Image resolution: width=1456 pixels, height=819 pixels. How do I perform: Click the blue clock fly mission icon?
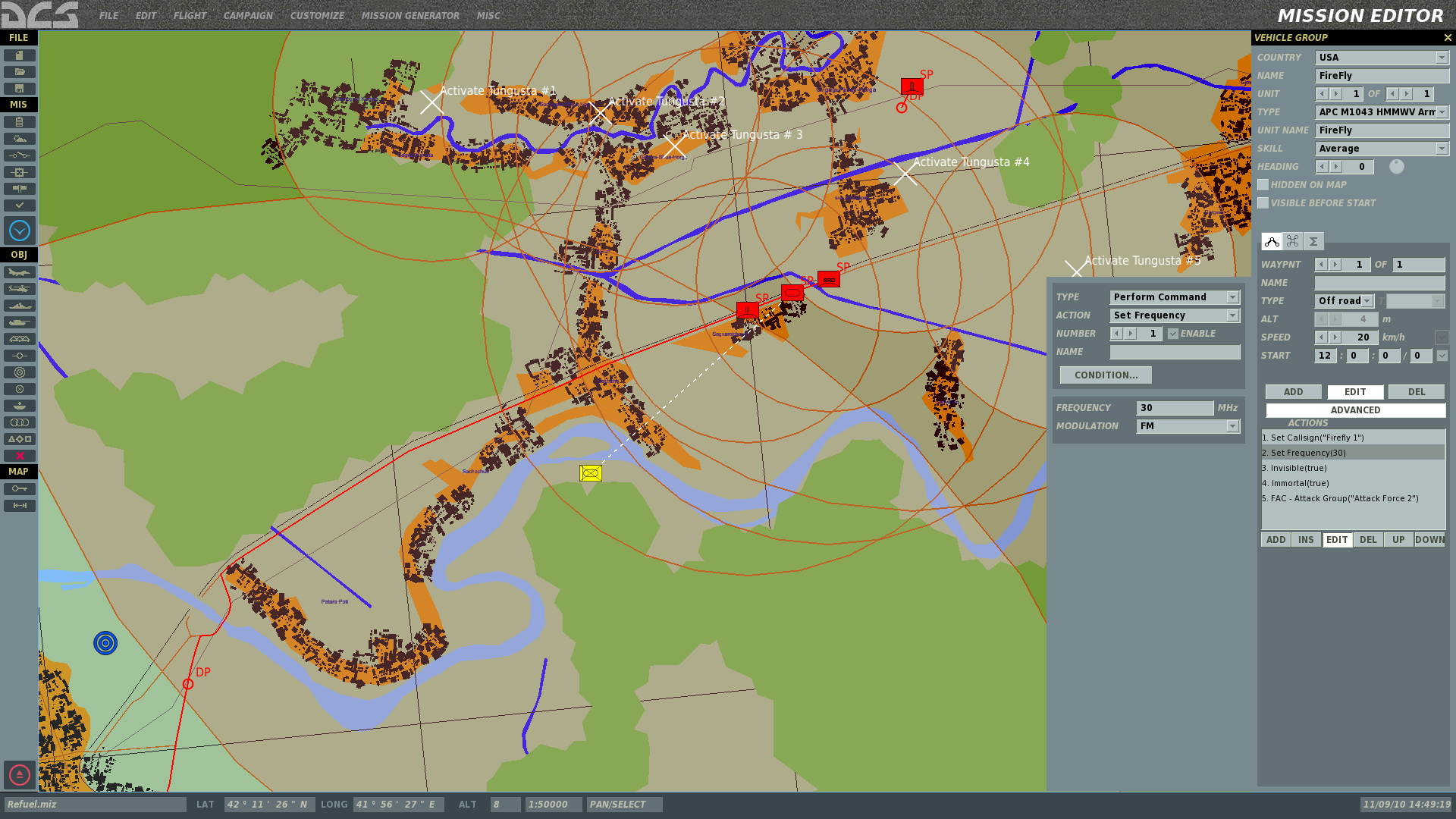[20, 231]
